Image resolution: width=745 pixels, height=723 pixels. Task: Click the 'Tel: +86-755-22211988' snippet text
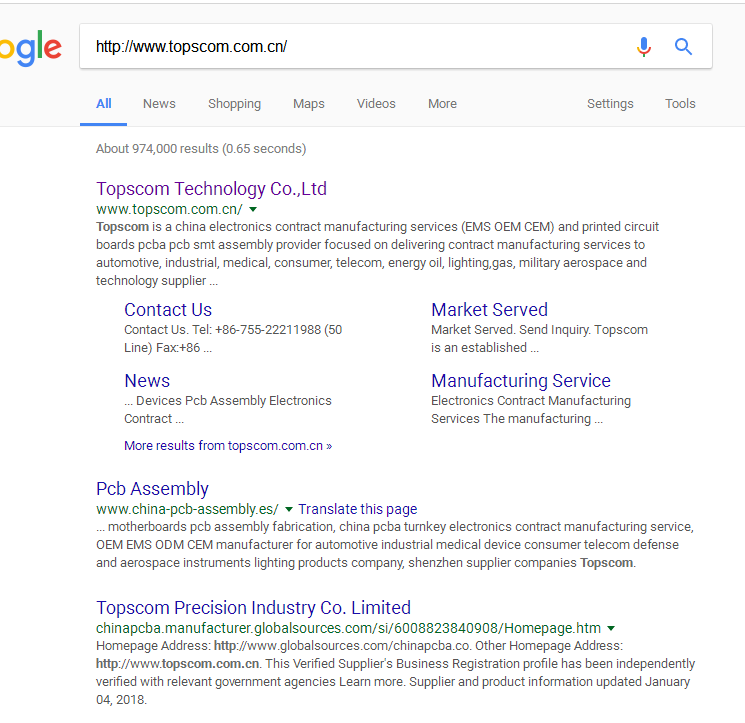pos(256,330)
